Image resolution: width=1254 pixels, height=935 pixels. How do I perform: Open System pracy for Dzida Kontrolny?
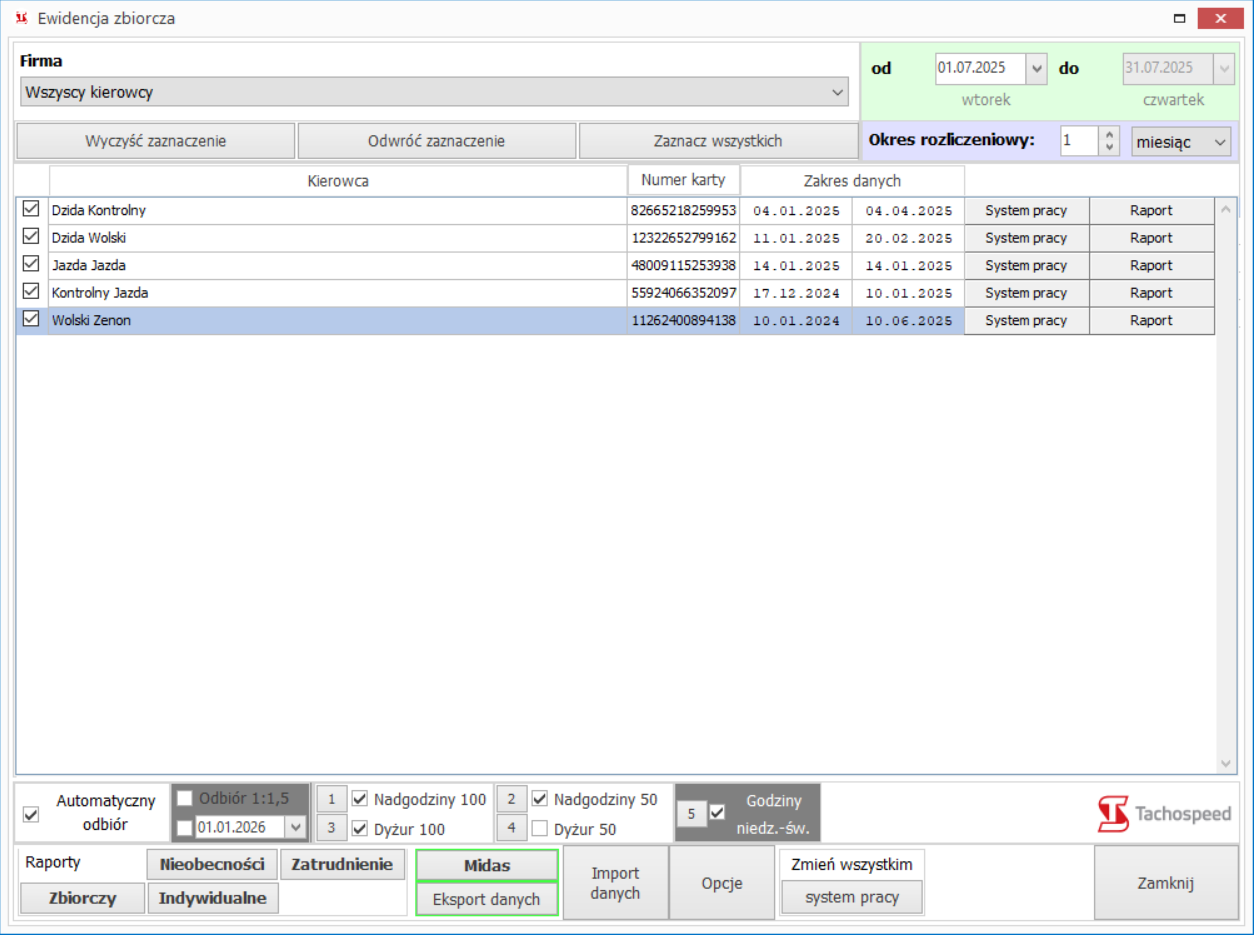[1026, 211]
